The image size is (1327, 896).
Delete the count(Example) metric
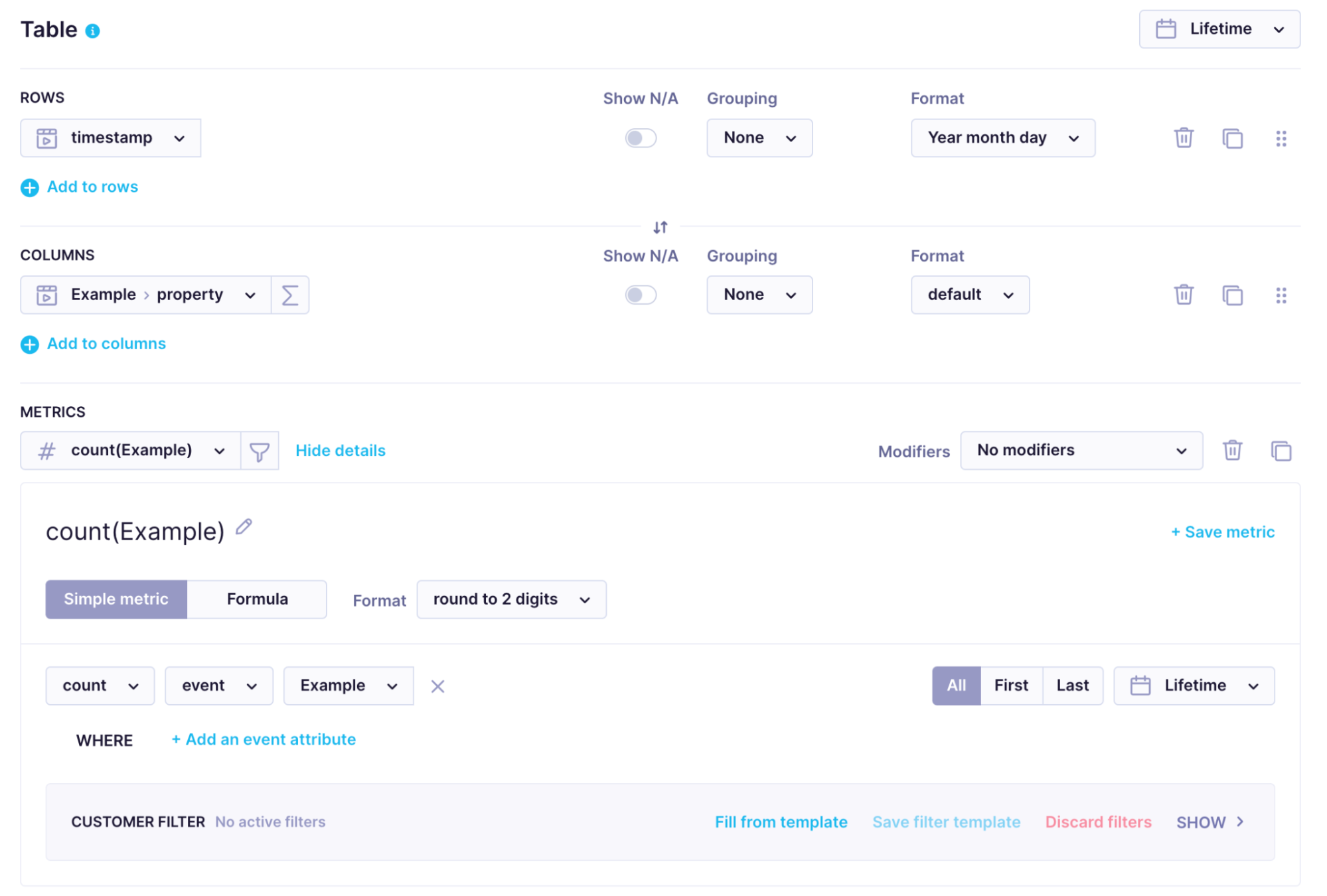click(x=1232, y=451)
